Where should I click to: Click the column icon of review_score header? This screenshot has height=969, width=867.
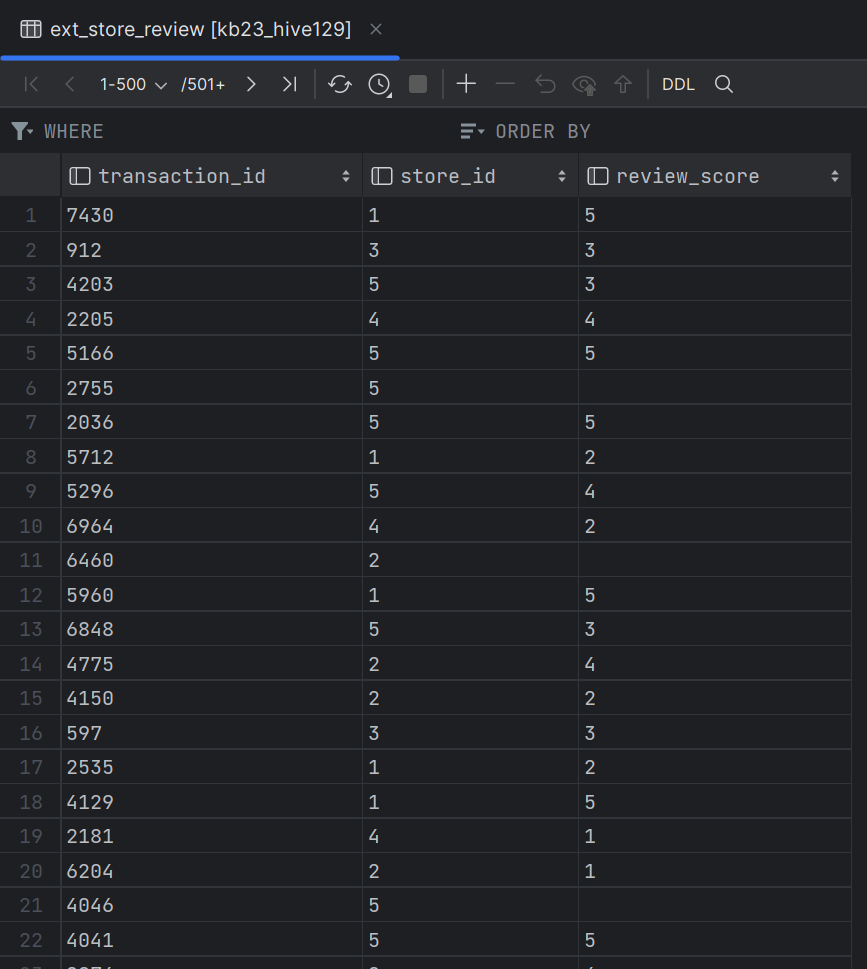coord(598,176)
